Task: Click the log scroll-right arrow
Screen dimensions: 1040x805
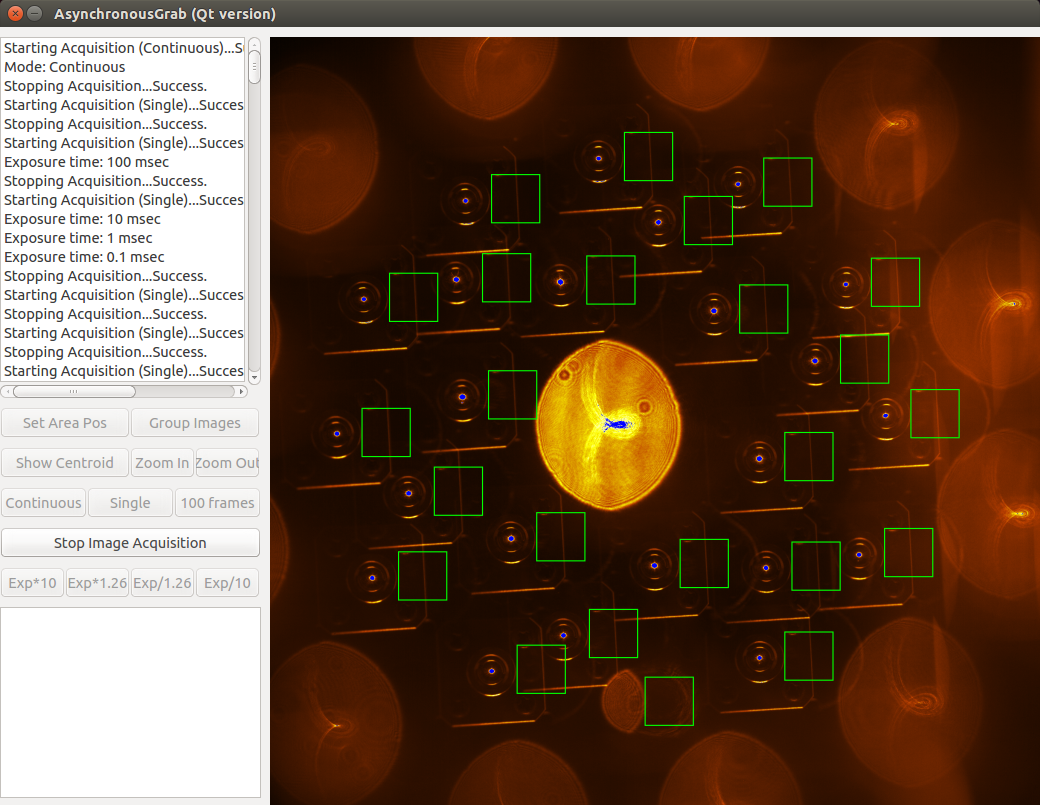Action: click(241, 391)
